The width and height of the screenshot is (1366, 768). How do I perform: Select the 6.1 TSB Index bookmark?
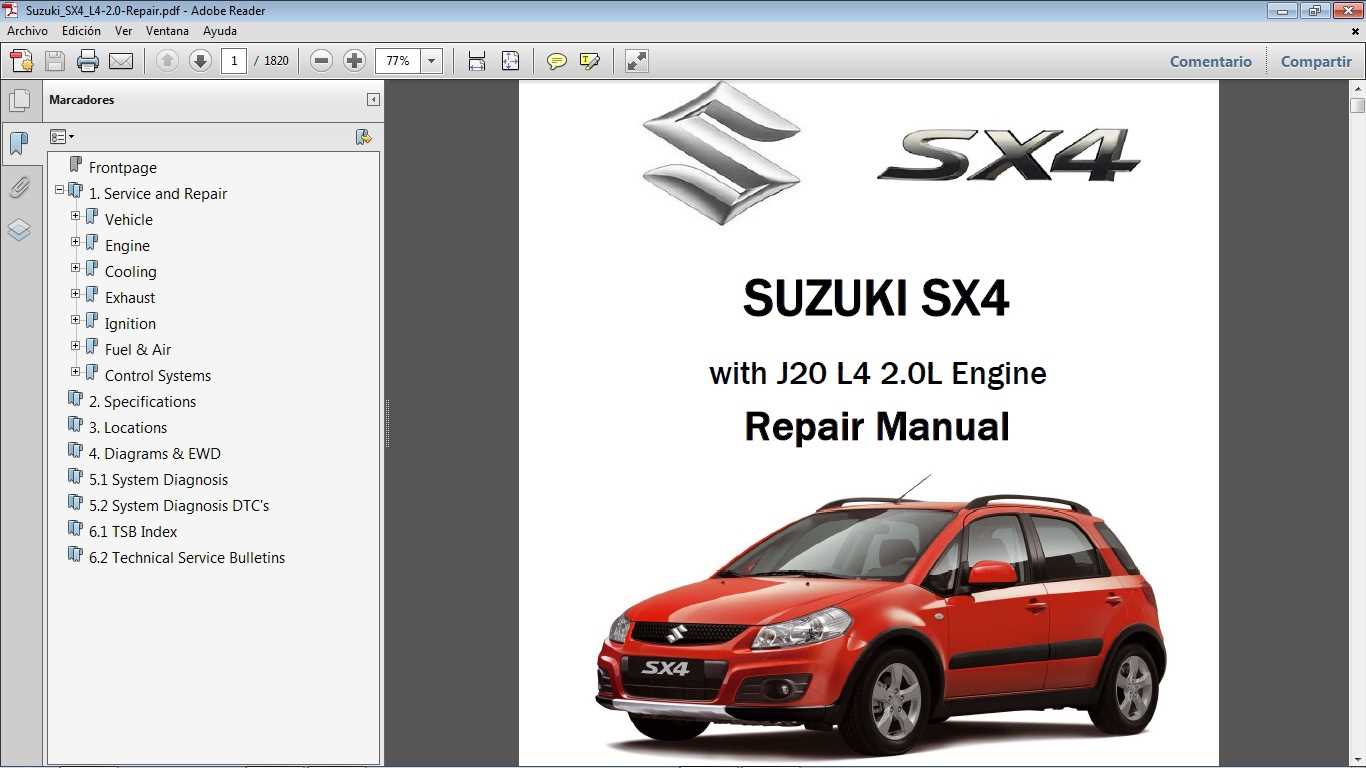coord(133,532)
